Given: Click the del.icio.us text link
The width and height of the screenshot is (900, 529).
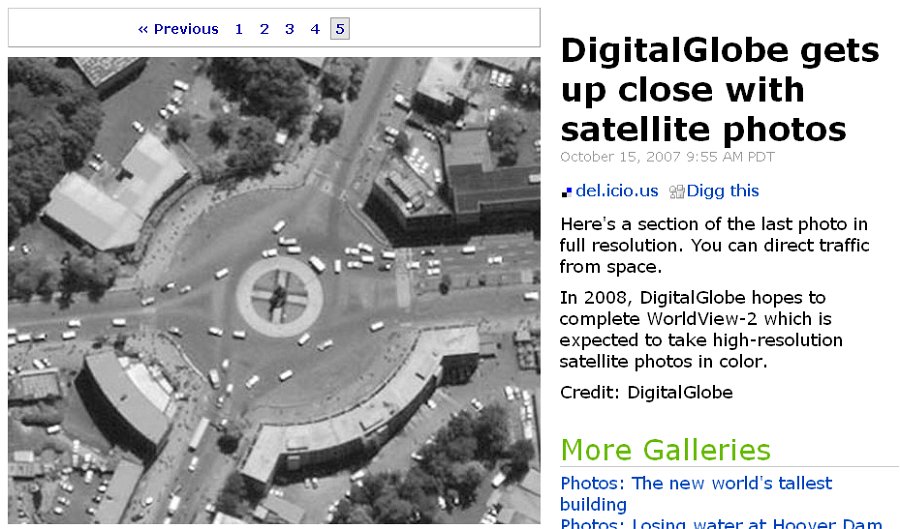Looking at the screenshot, I should 616,191.
